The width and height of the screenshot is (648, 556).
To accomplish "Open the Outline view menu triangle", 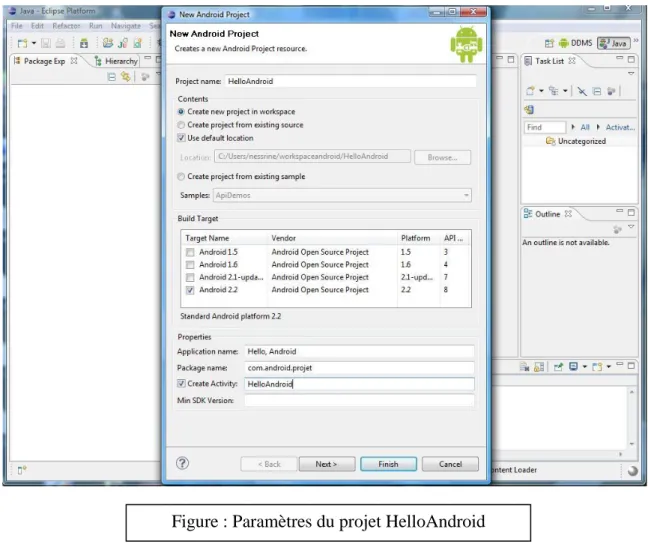I will 631,227.
